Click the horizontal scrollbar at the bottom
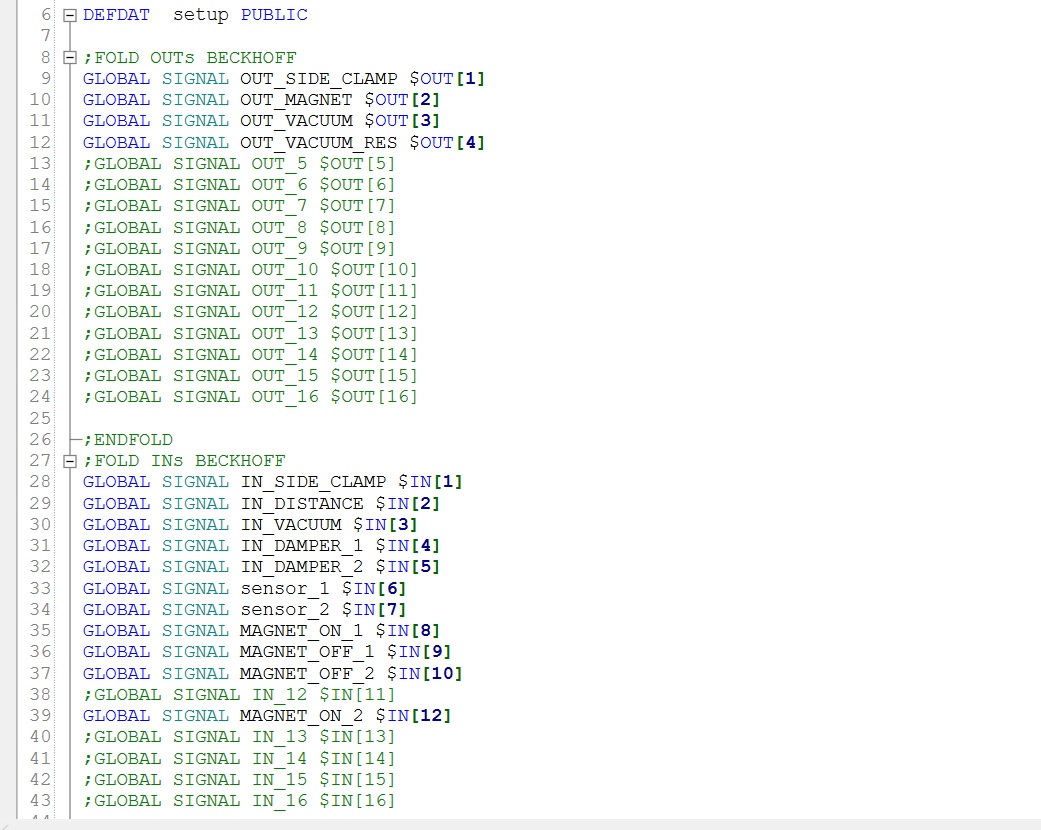The width and height of the screenshot is (1041, 830). tap(520, 824)
